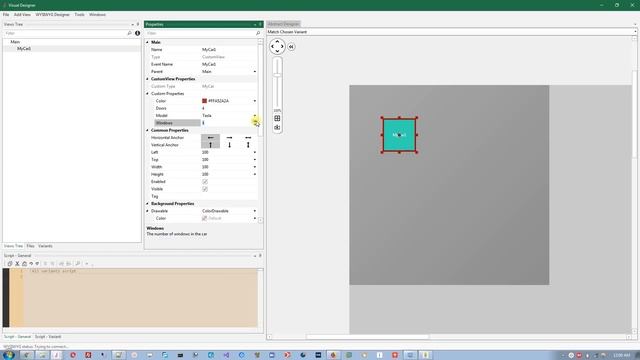The width and height of the screenshot is (640, 360).
Task: Click the Tag property field
Action: click(x=229, y=196)
